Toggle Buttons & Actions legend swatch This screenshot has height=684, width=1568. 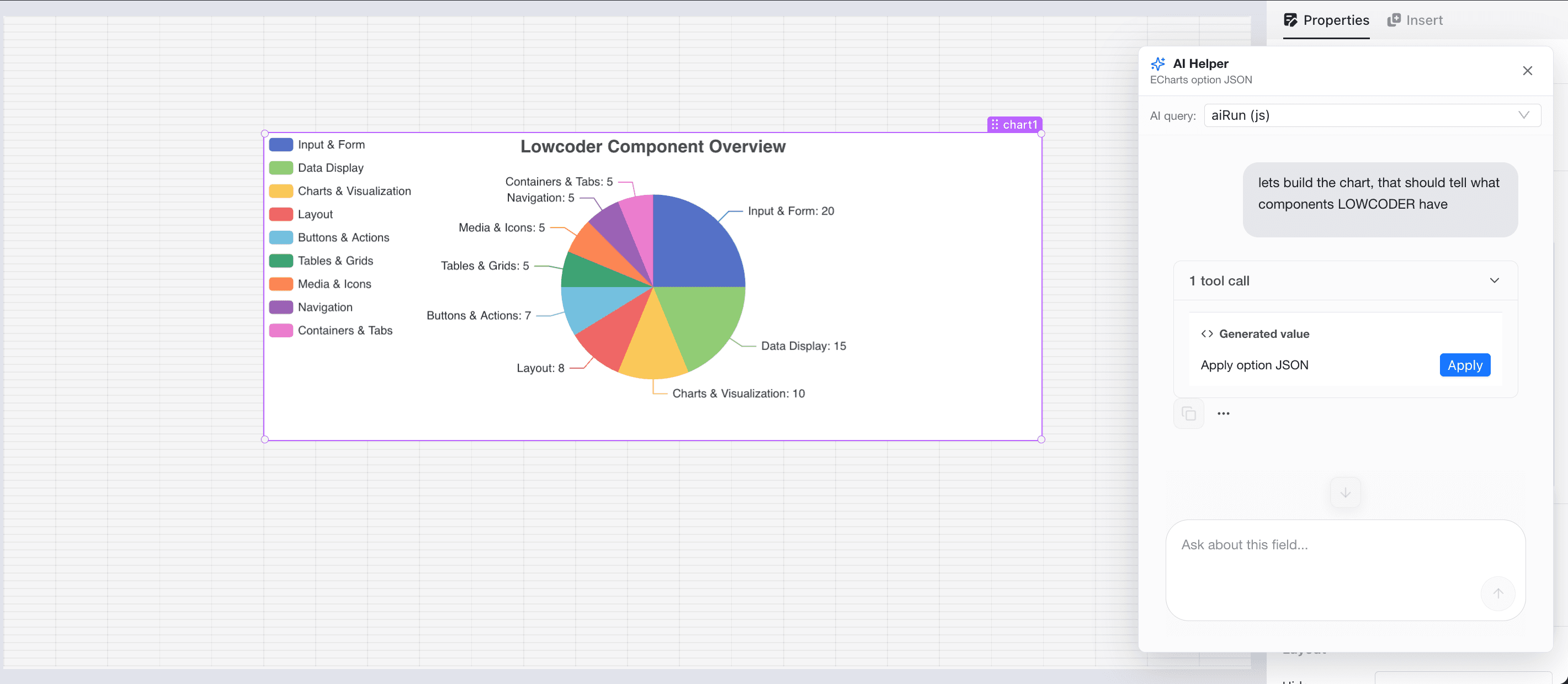coord(280,237)
